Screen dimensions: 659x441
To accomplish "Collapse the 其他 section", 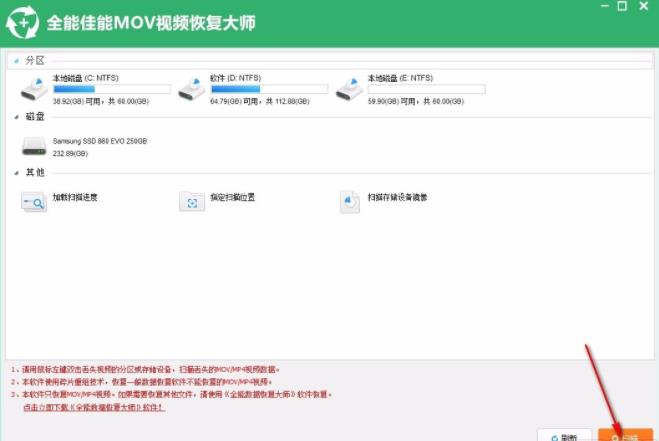I will (x=14, y=173).
